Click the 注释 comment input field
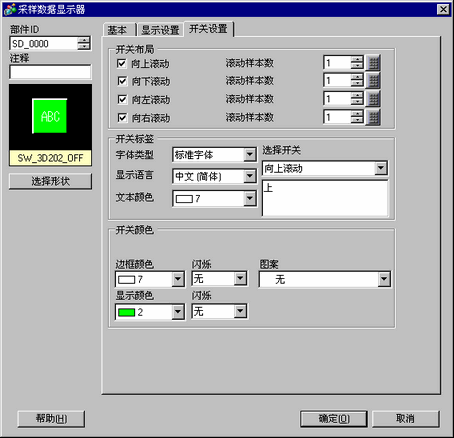Viewport: 454px width, 438px height. (x=50, y=72)
